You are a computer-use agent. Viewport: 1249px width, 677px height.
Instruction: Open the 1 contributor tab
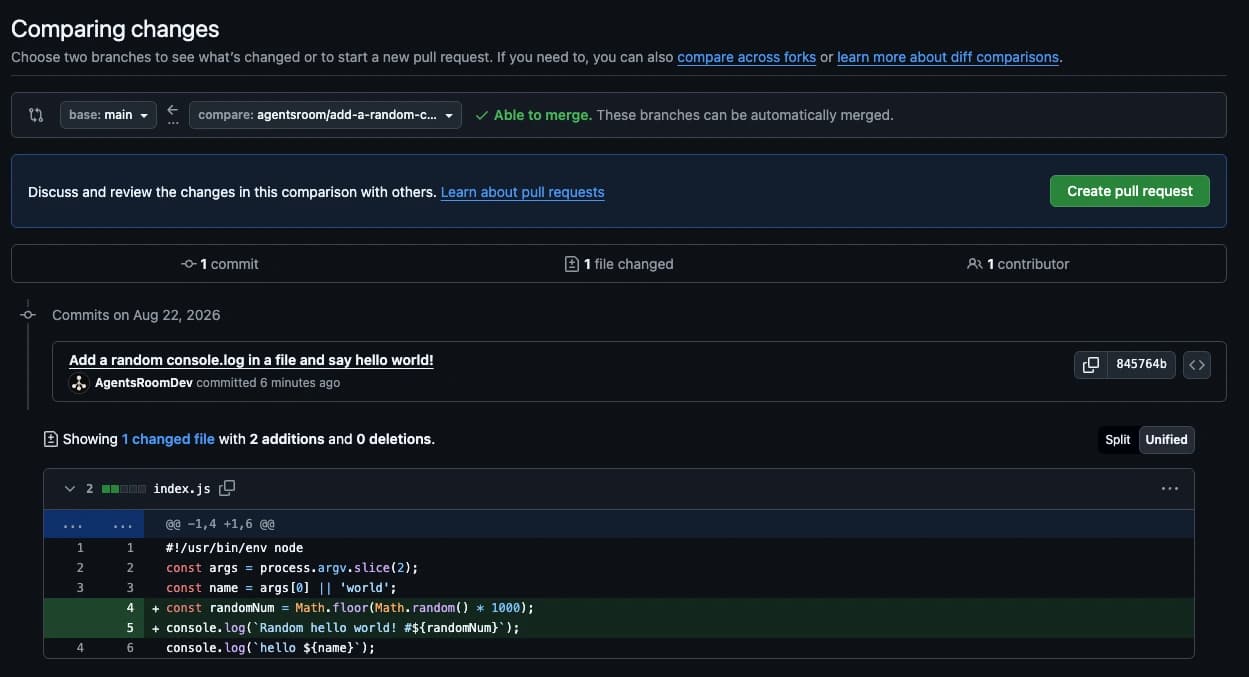pos(1018,264)
